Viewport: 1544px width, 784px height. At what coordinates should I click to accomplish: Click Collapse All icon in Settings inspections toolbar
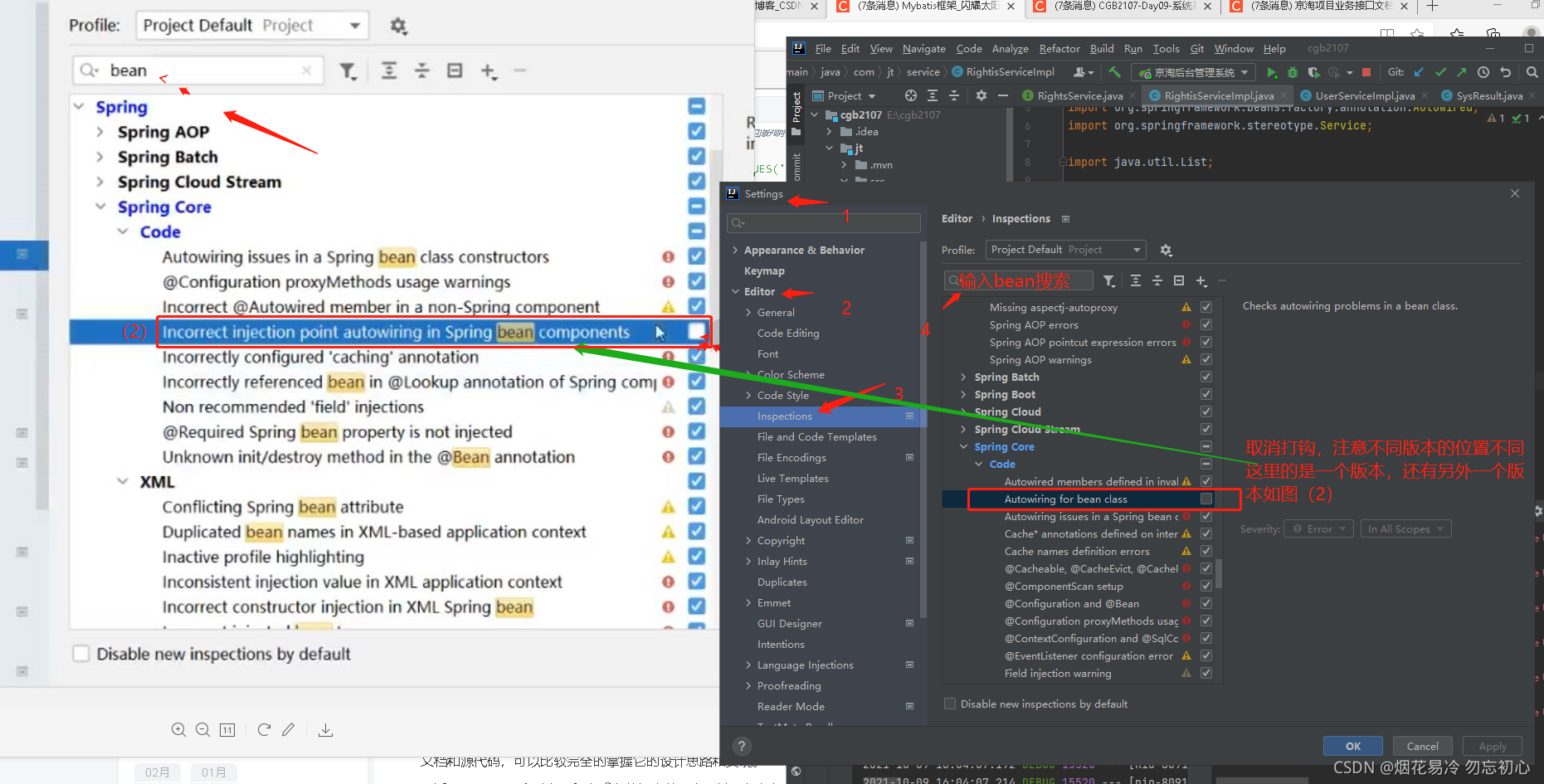[x=1157, y=281]
